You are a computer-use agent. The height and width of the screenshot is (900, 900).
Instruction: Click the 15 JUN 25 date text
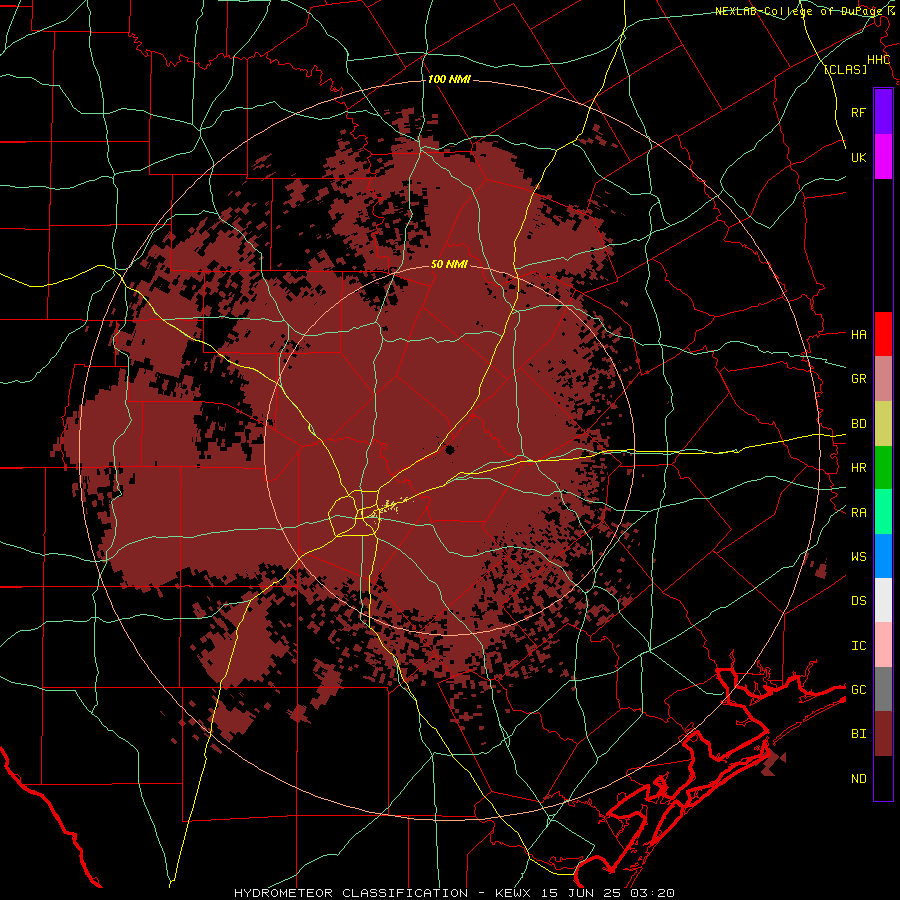[x=580, y=893]
